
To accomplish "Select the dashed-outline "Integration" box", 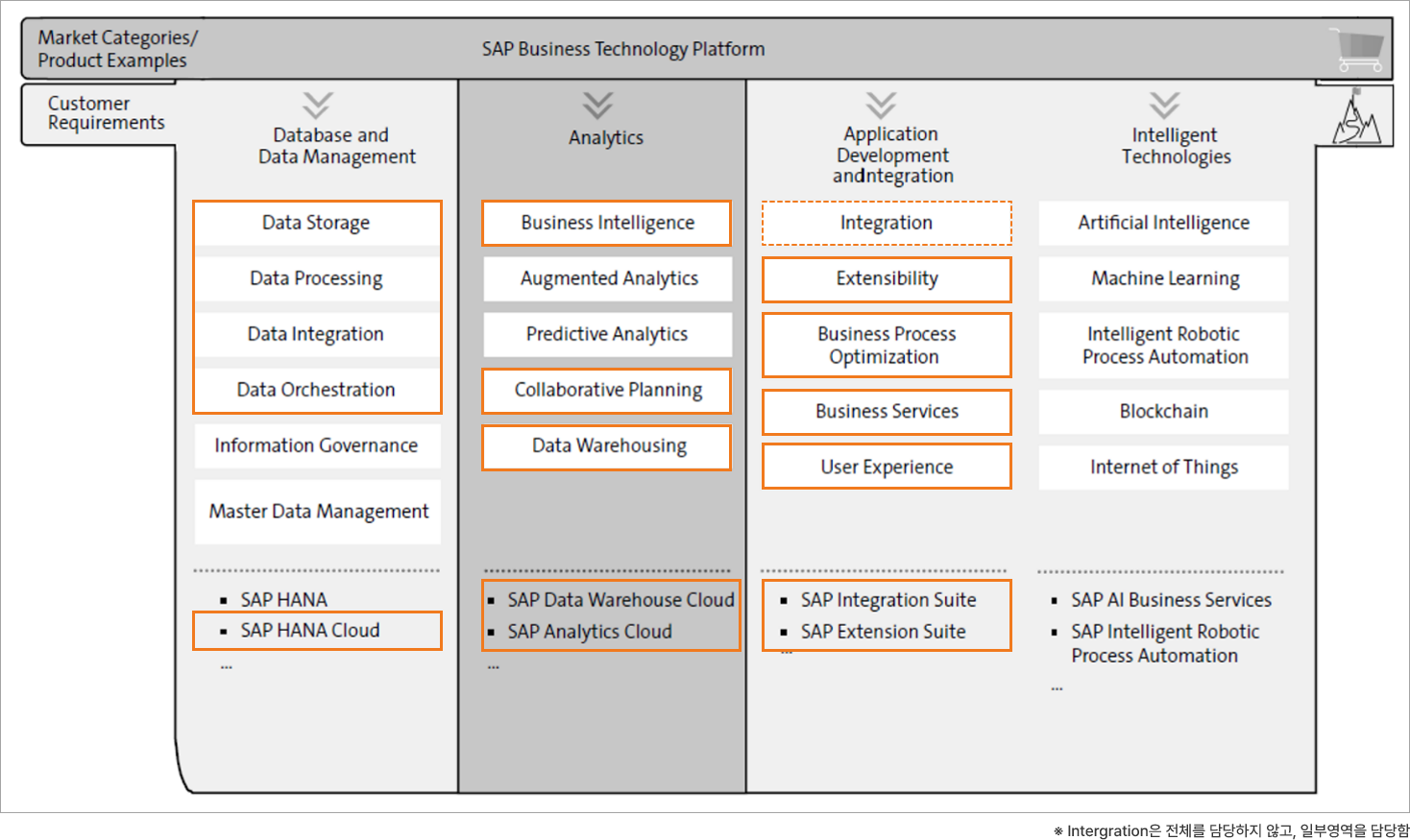I will (887, 223).
